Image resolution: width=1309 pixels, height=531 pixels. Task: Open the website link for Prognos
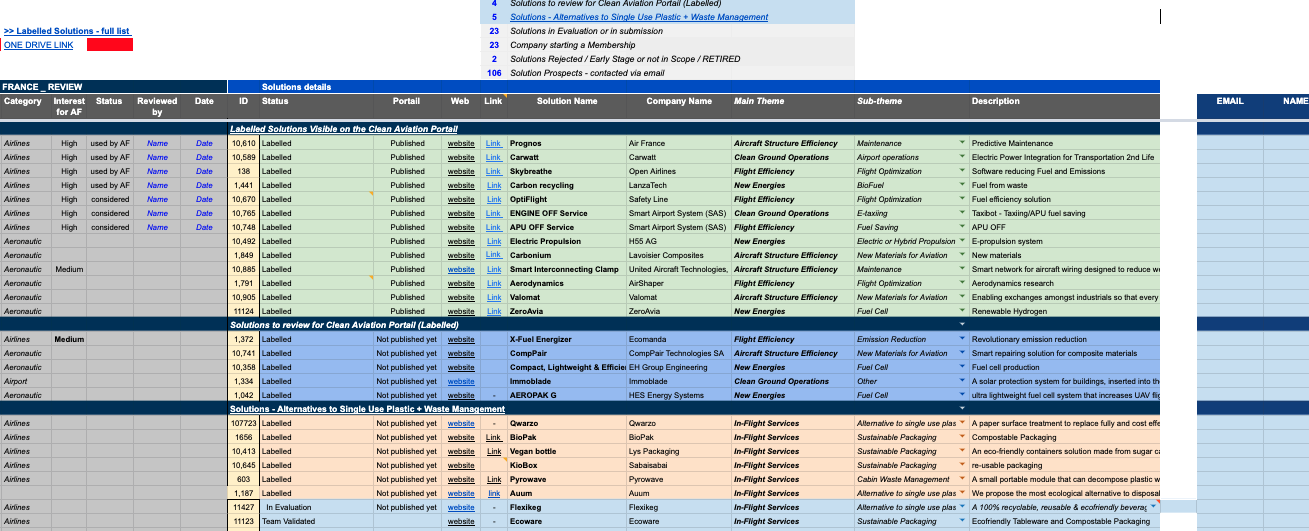tap(461, 143)
